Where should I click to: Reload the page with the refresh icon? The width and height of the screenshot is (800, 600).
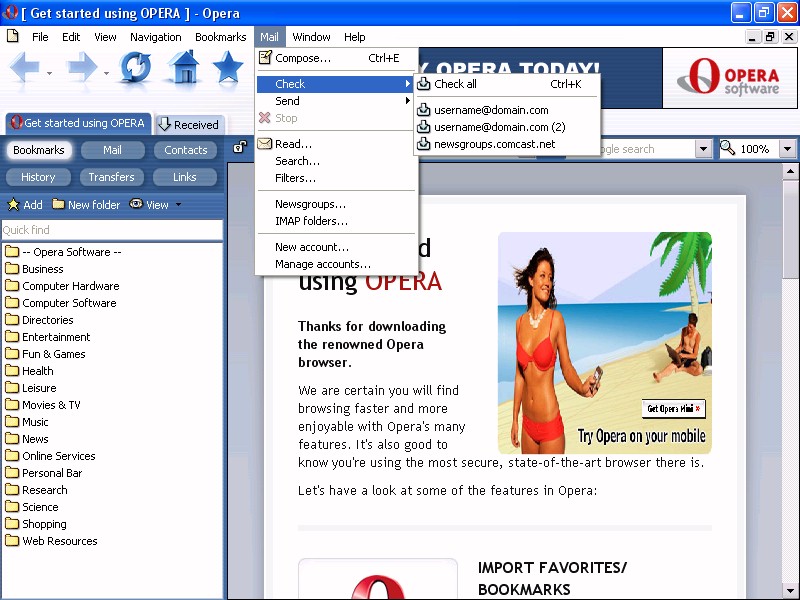[x=135, y=67]
